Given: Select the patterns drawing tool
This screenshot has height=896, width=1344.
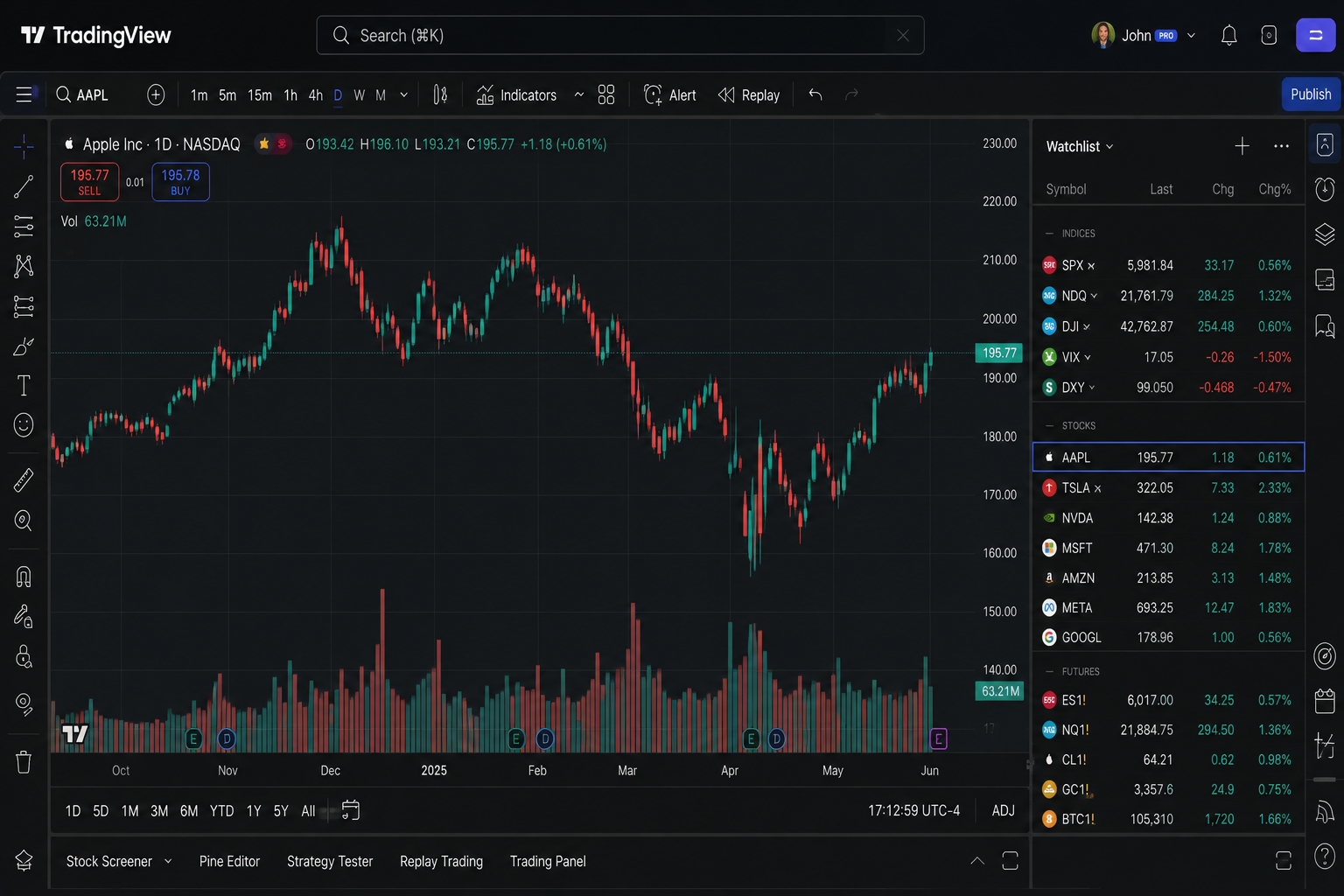Looking at the screenshot, I should tap(24, 266).
